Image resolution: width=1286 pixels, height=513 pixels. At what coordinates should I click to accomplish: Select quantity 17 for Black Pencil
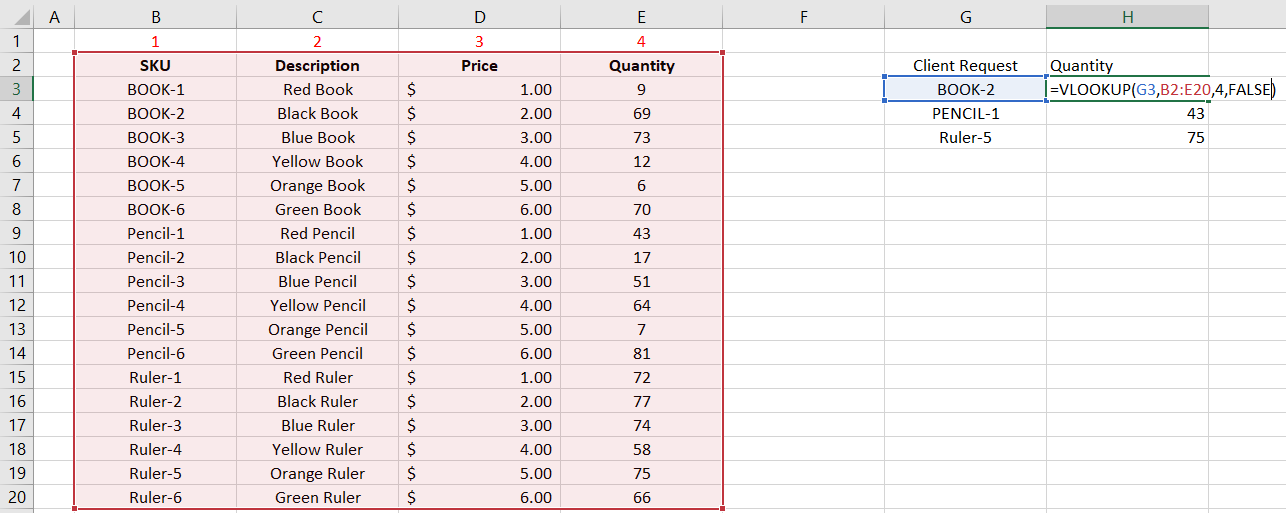641,257
